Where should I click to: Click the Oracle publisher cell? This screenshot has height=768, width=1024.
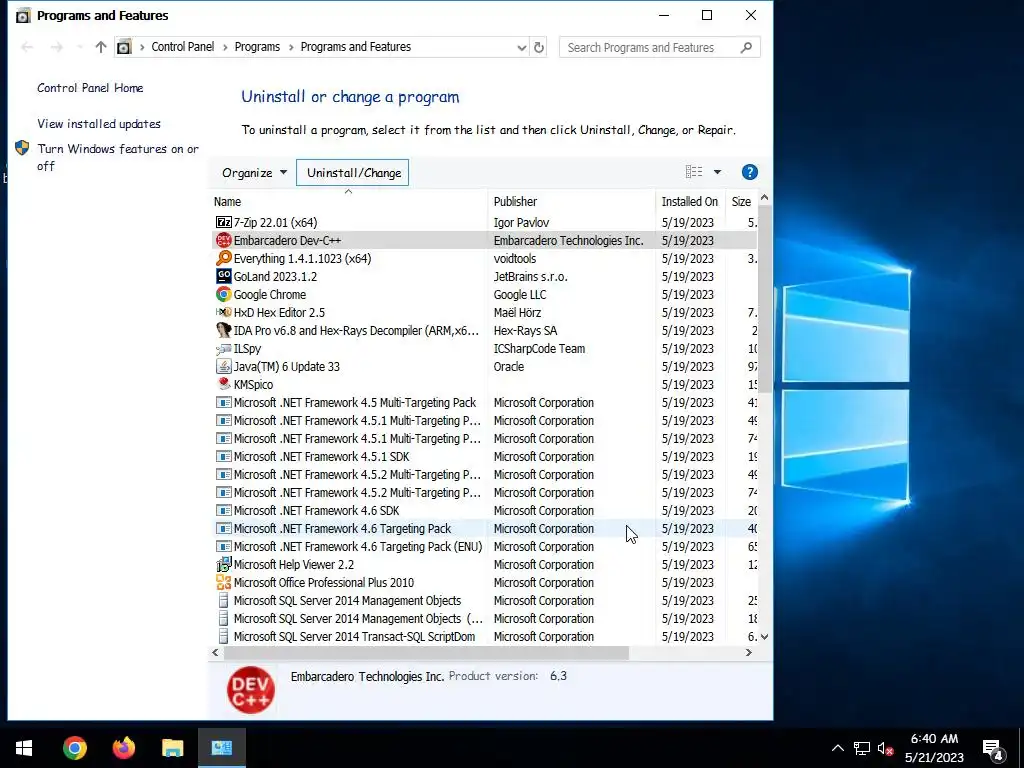tap(509, 366)
